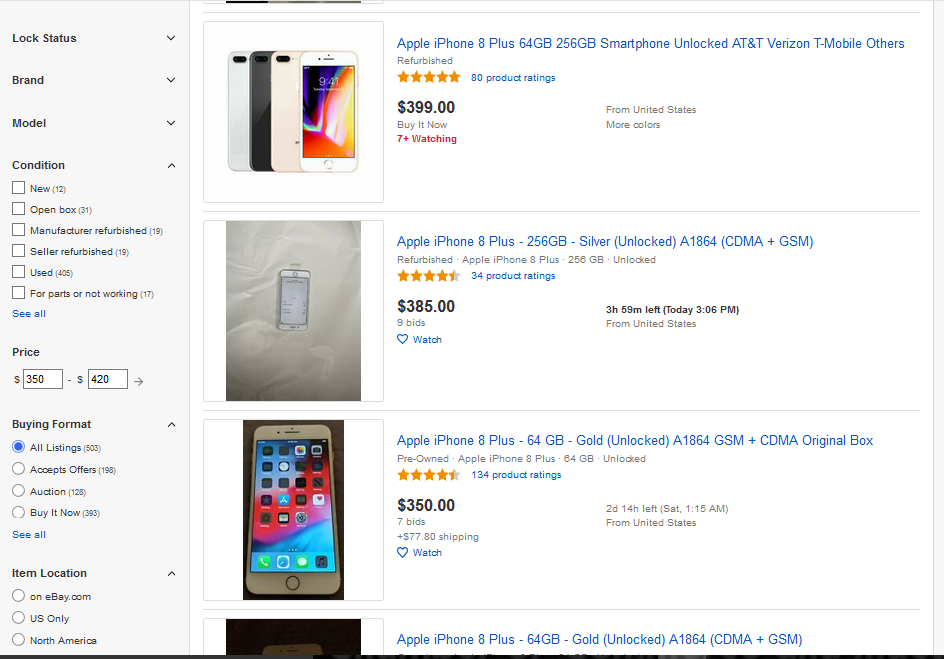Click the minimum price input field

point(43,380)
